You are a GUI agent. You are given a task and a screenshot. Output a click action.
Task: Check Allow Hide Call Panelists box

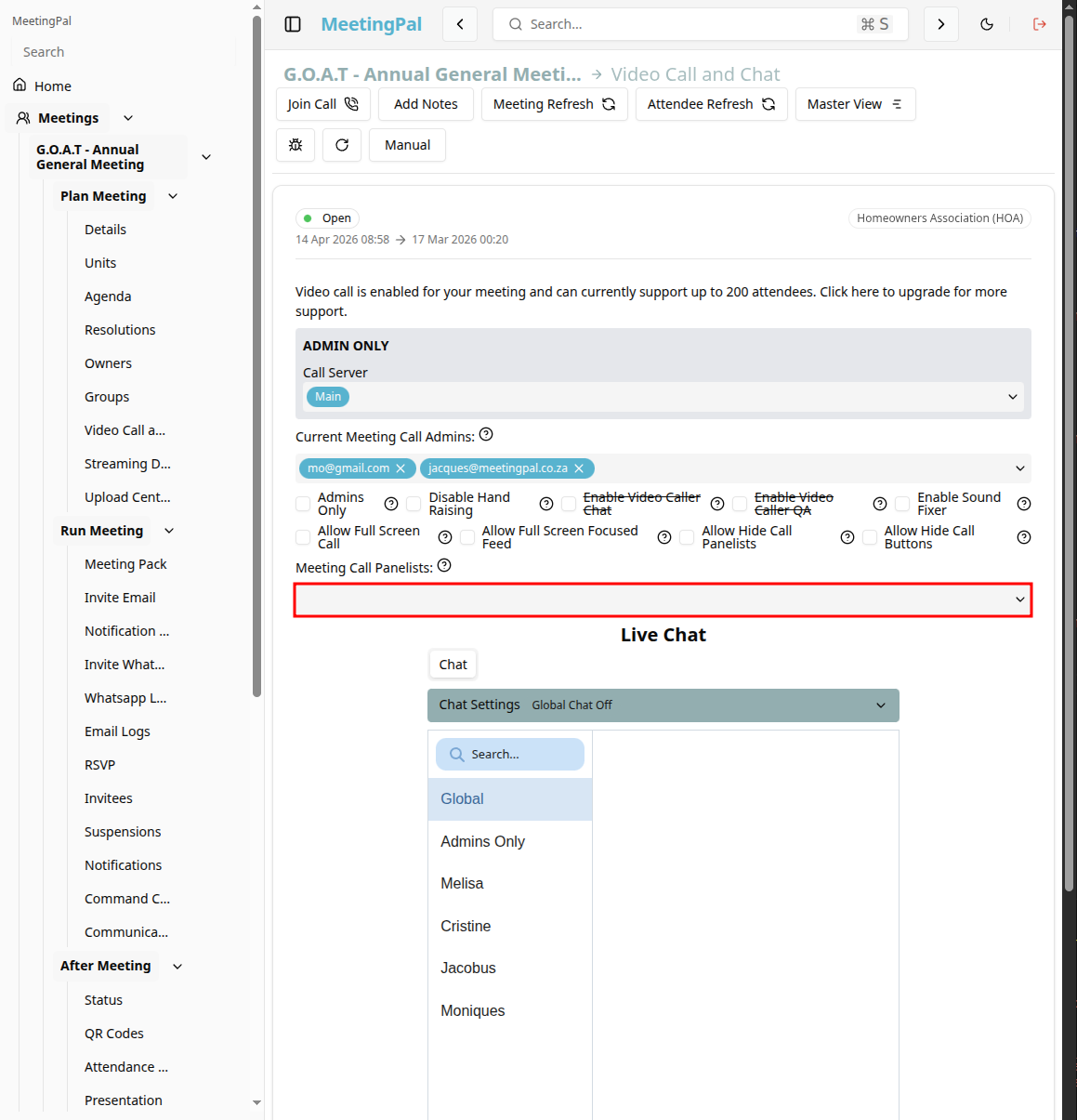pos(687,537)
